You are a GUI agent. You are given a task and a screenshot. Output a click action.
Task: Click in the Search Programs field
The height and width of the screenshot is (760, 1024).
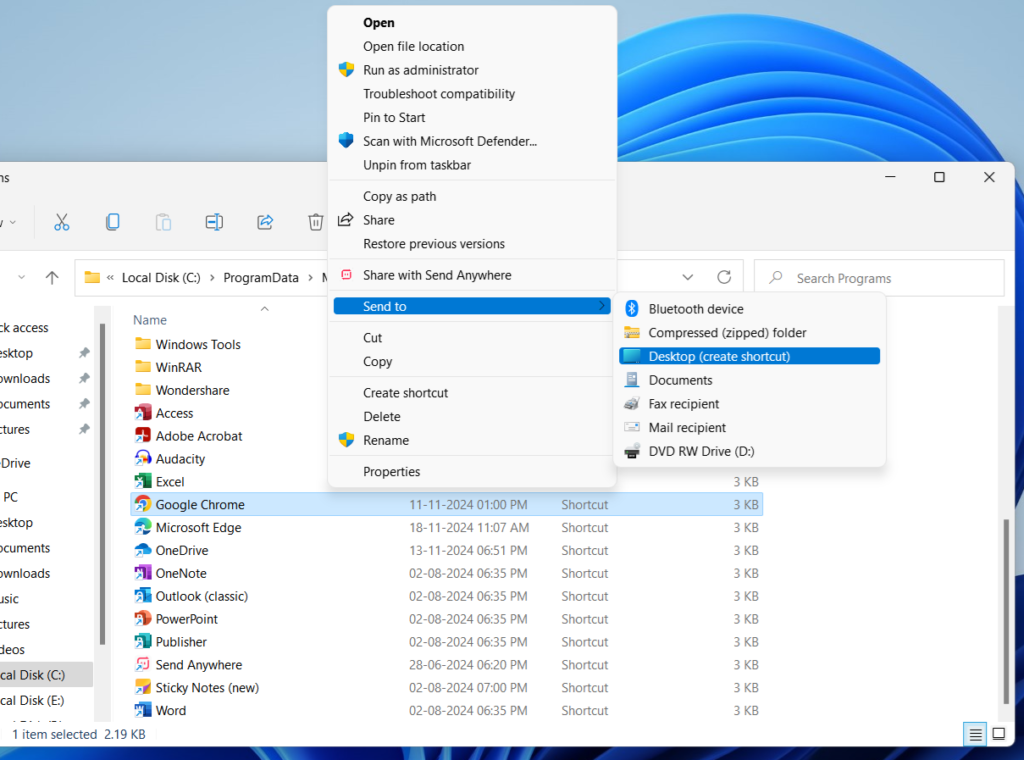879,278
